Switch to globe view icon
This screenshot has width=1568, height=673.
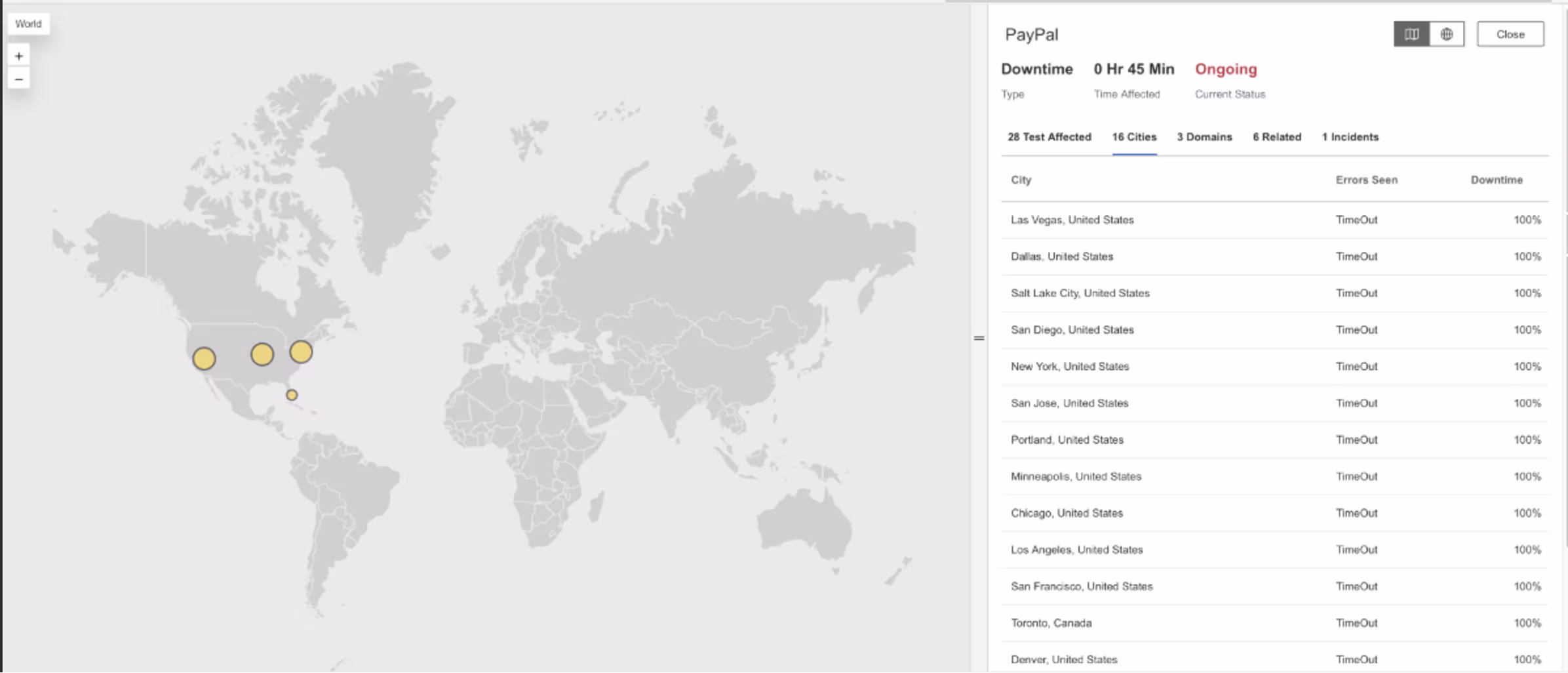(1447, 34)
